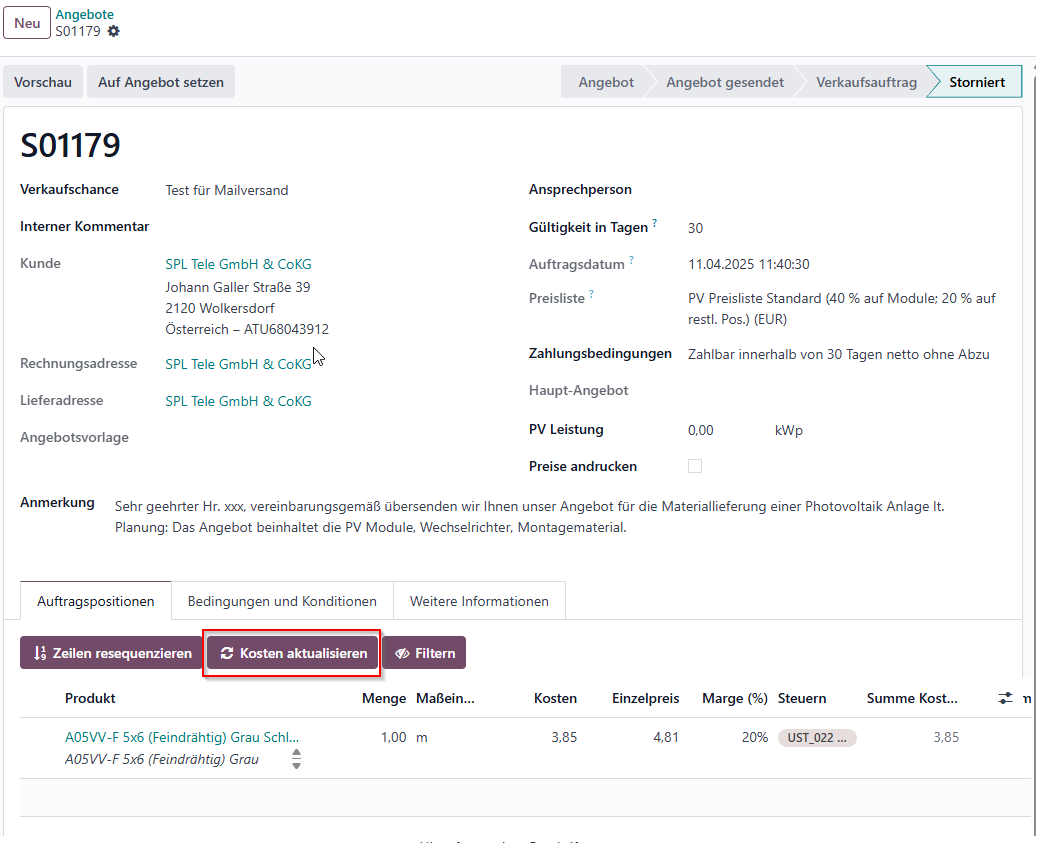Click the Anmerkung text starting Sehr geehrter
This screenshot has height=843, width=1046.
click(x=530, y=517)
